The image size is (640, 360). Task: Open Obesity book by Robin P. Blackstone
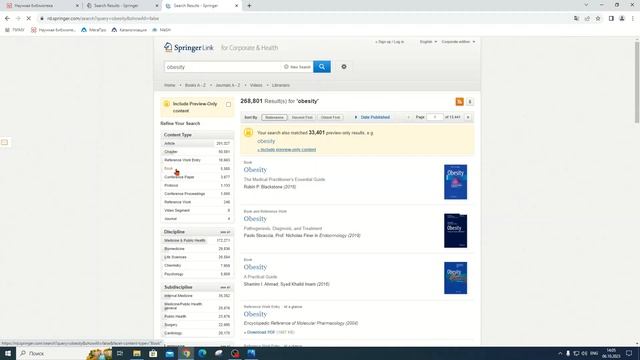255,170
